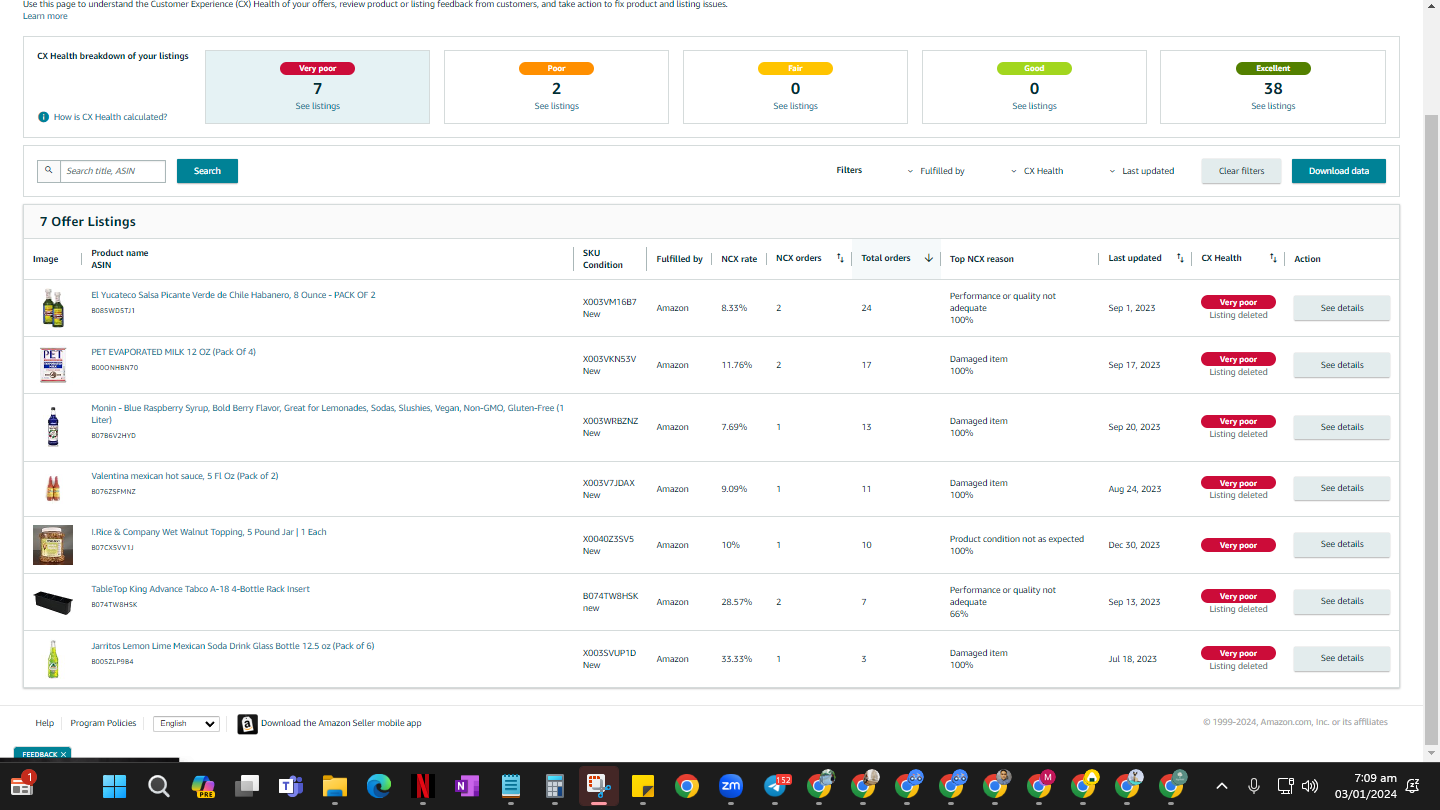Click the teal Search button

click(207, 171)
